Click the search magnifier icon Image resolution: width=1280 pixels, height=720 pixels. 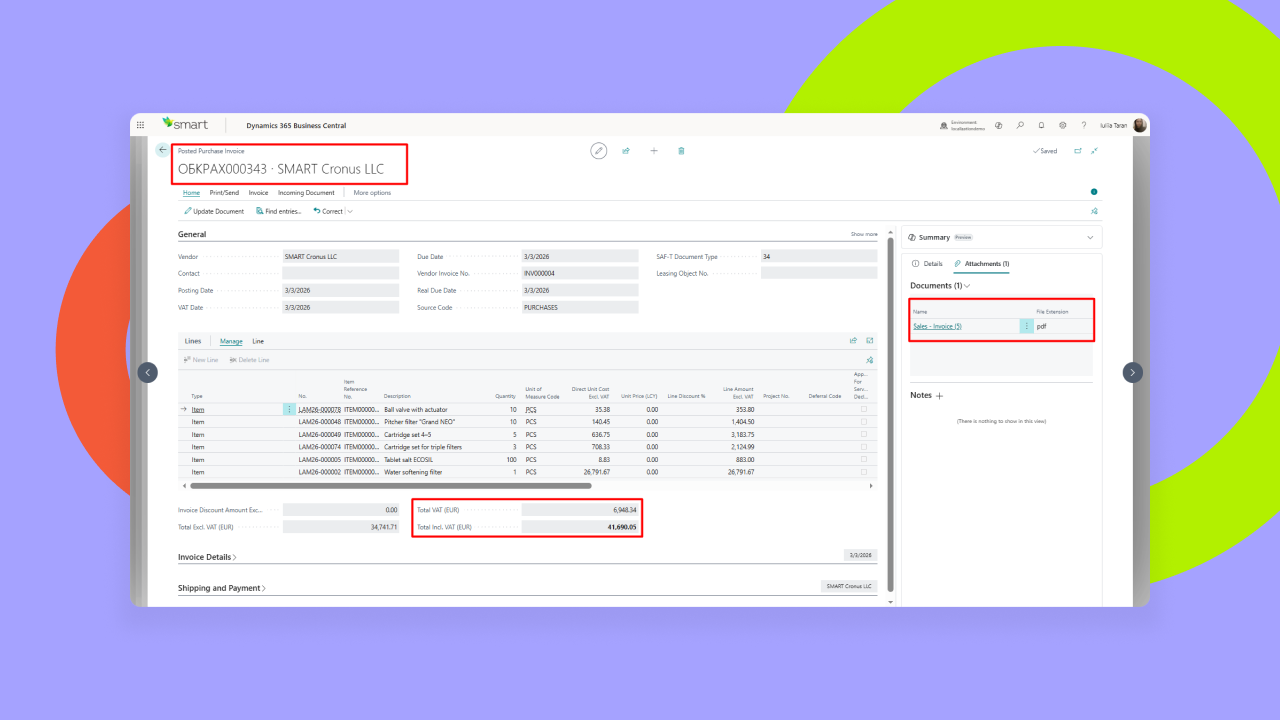tap(1020, 125)
